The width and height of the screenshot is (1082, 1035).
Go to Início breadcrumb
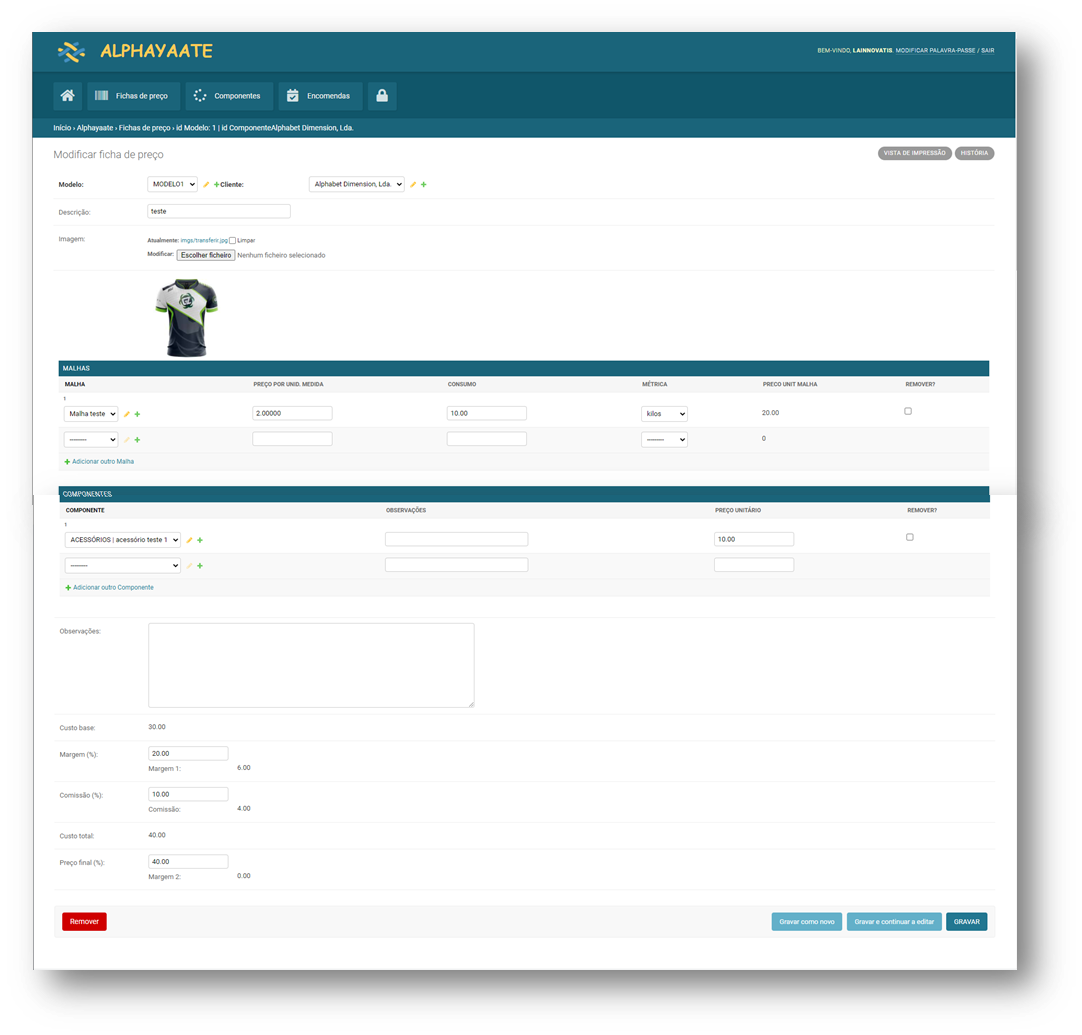(x=62, y=128)
